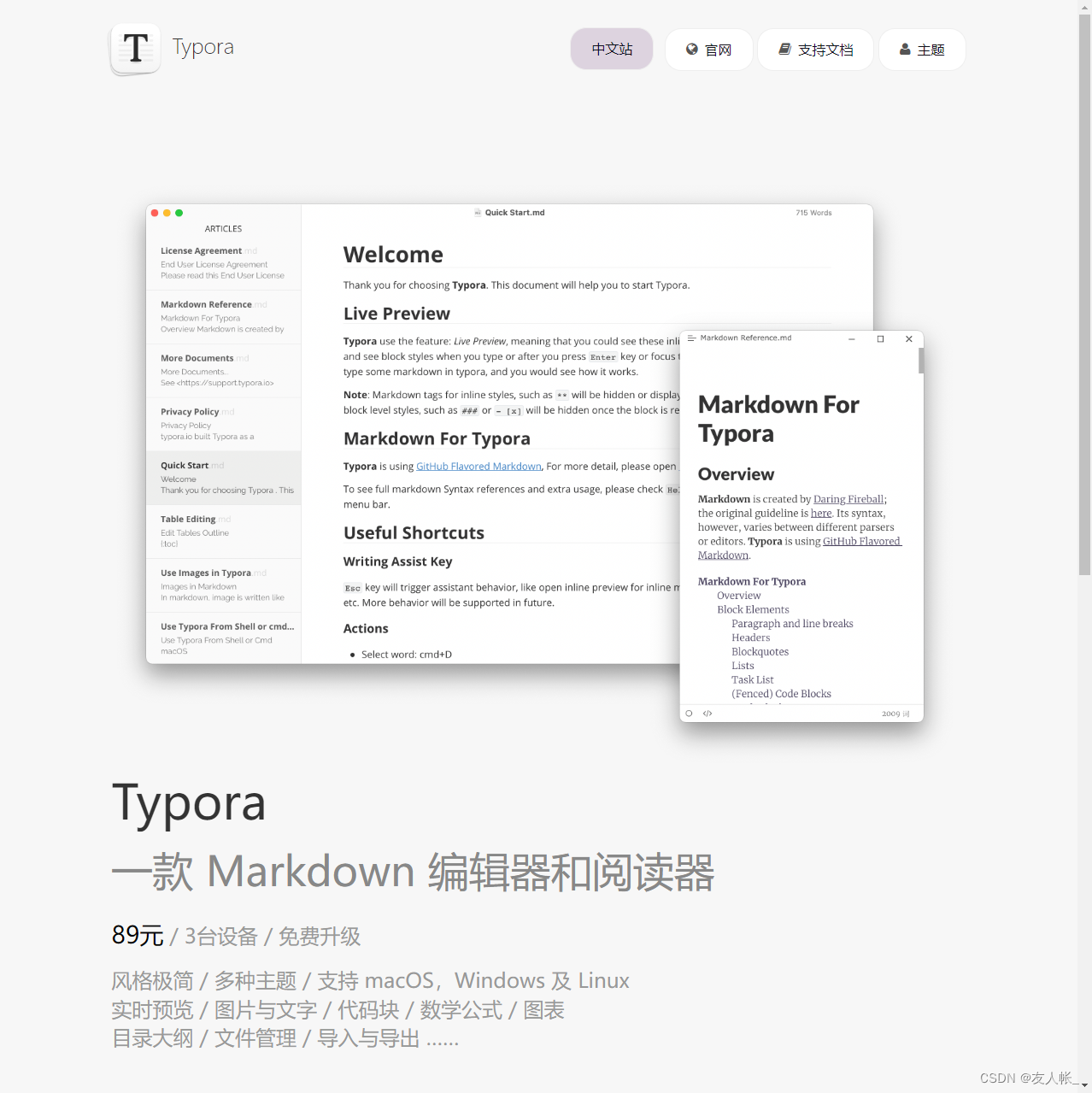Select License Agreement article in sidebar

click(x=224, y=263)
